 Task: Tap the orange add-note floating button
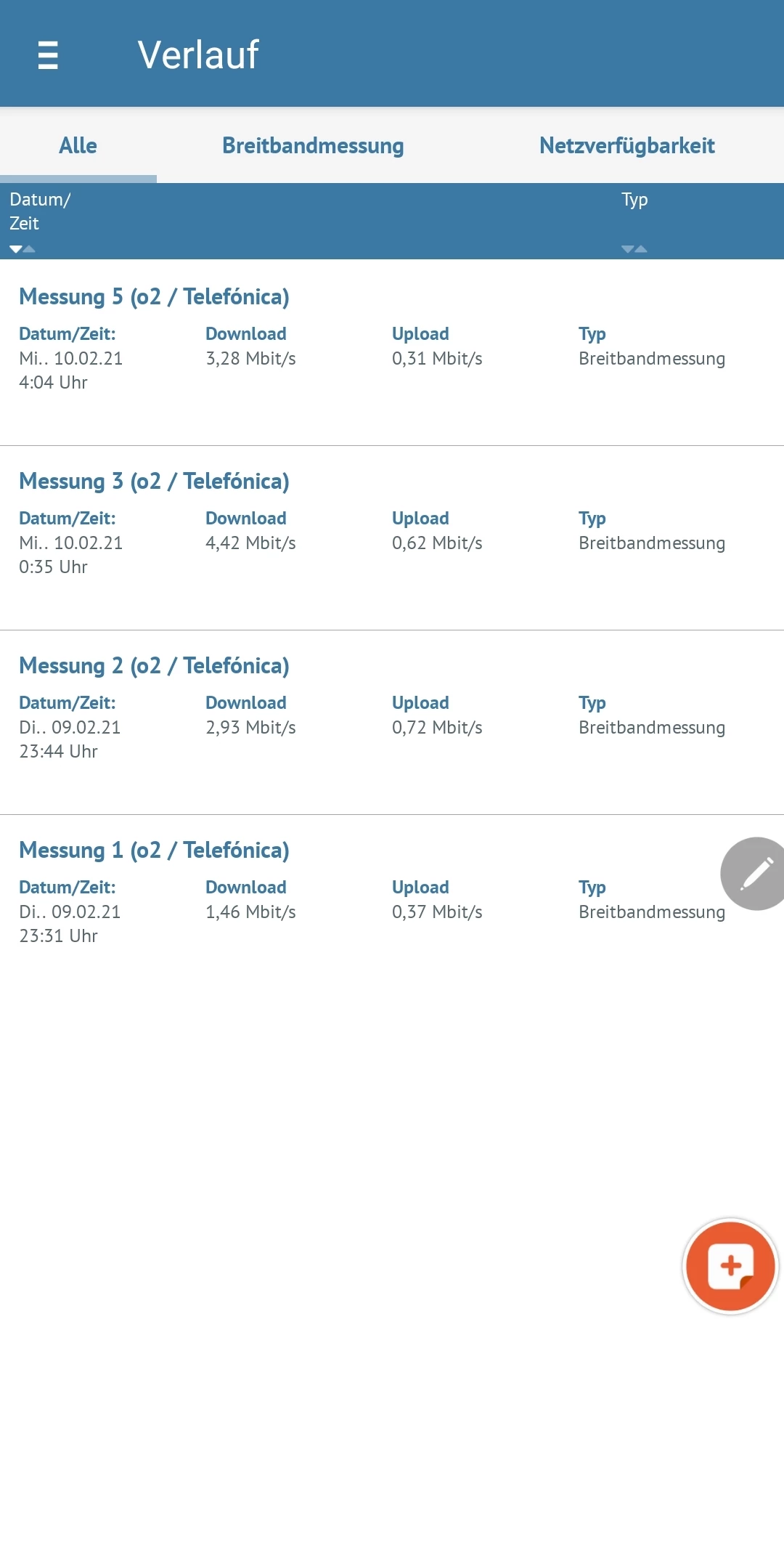(730, 1267)
